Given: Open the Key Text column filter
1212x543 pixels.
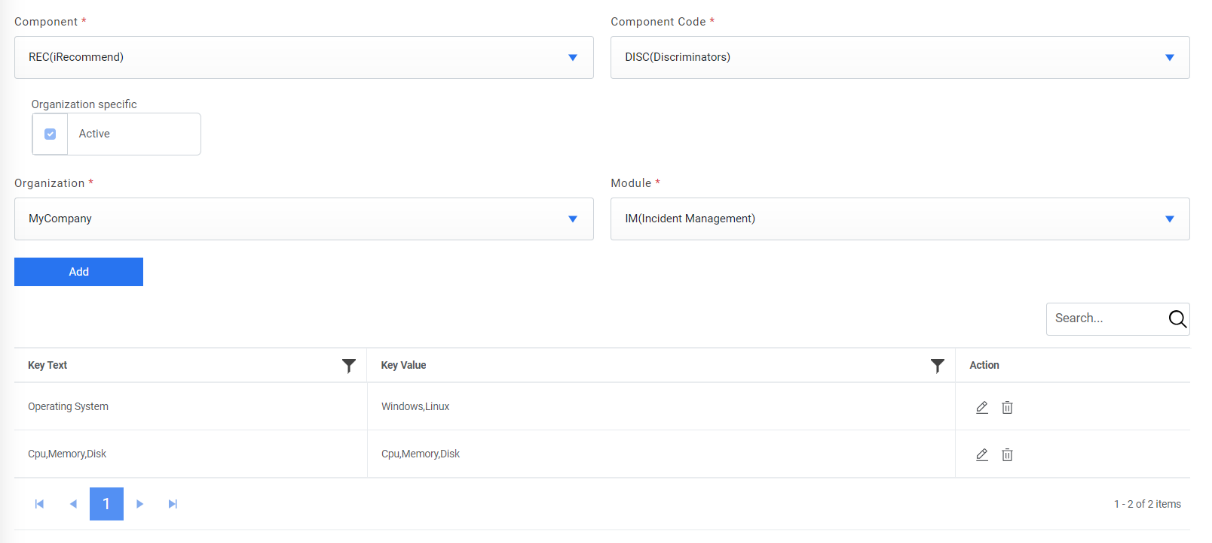Looking at the screenshot, I should (348, 366).
